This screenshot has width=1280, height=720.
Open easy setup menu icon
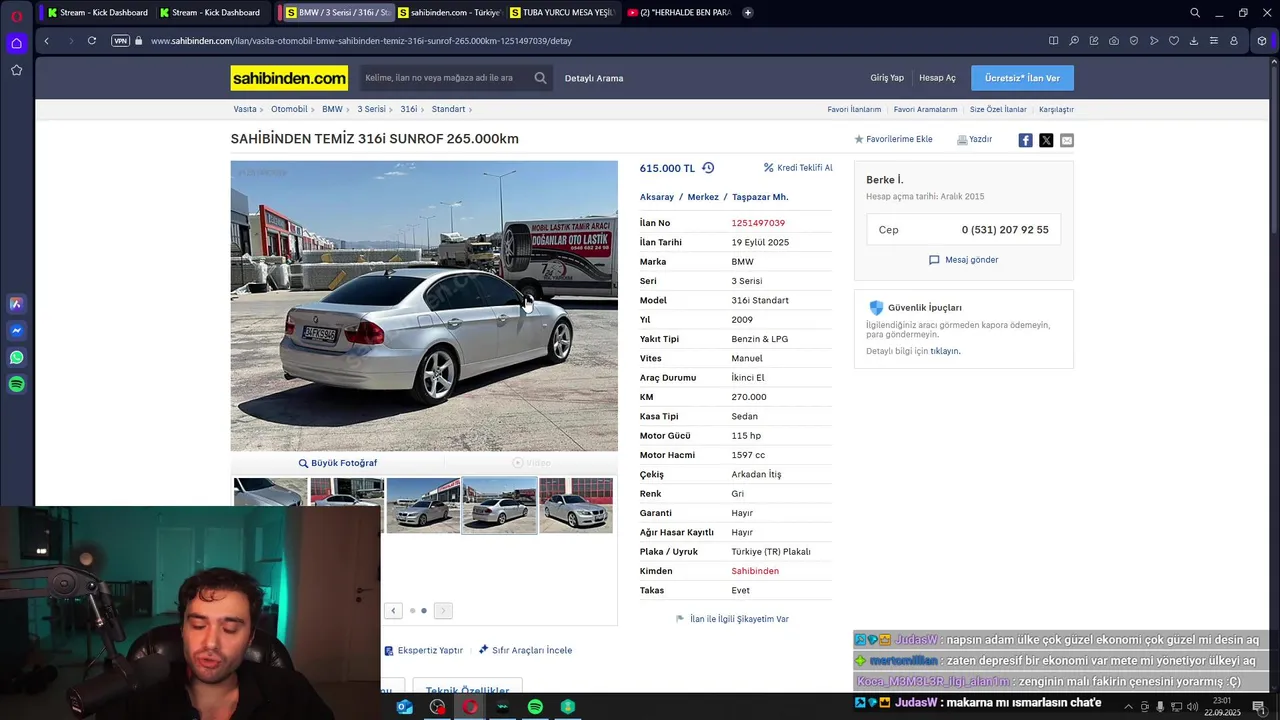pos(1214,41)
